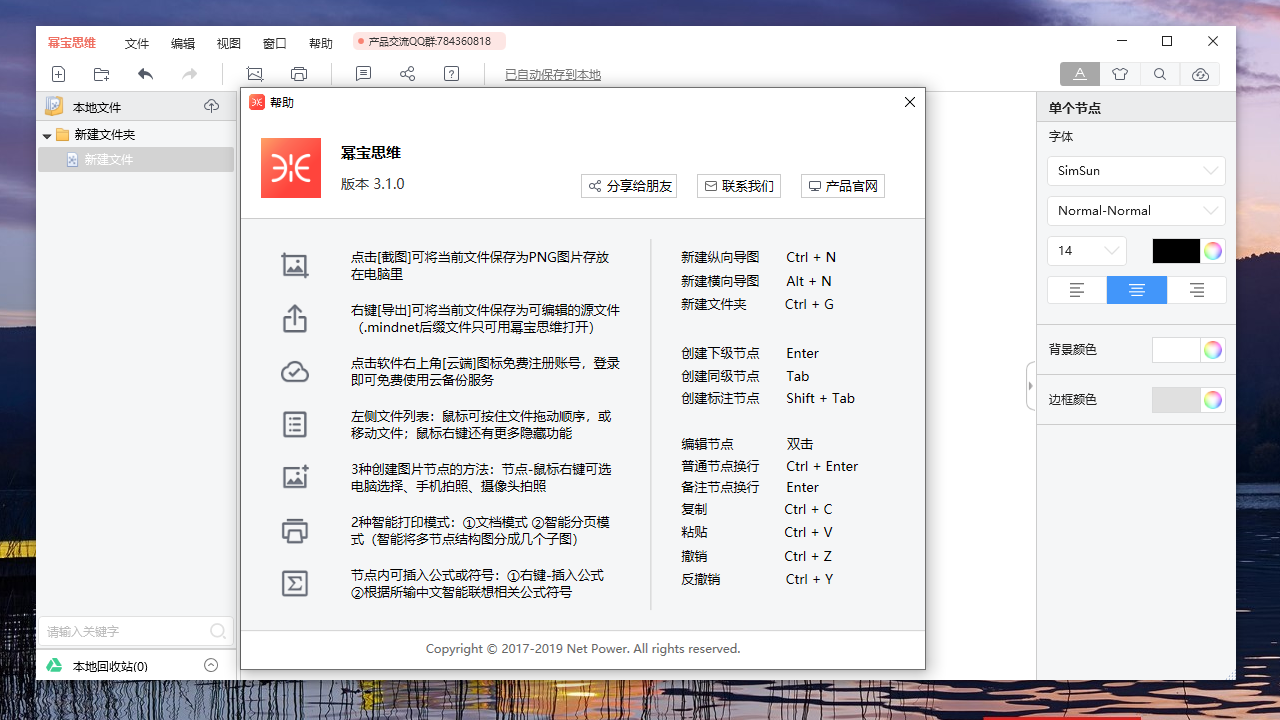Close the 帮助 dialog
This screenshot has width=1280, height=720.
pos(910,102)
